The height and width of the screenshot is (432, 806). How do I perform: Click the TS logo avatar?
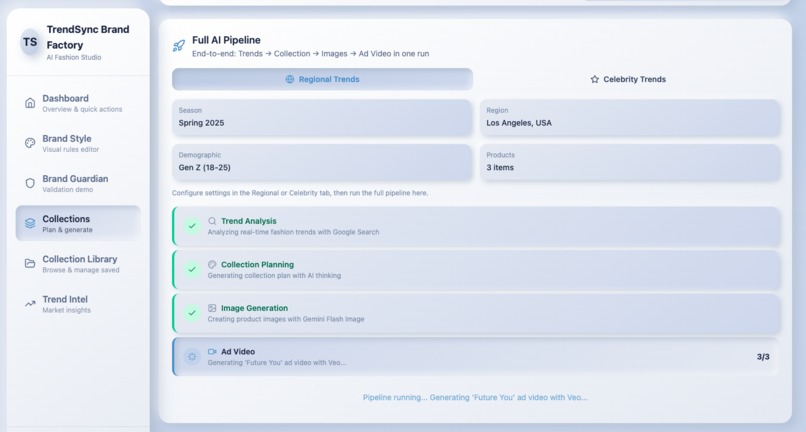(x=30, y=42)
